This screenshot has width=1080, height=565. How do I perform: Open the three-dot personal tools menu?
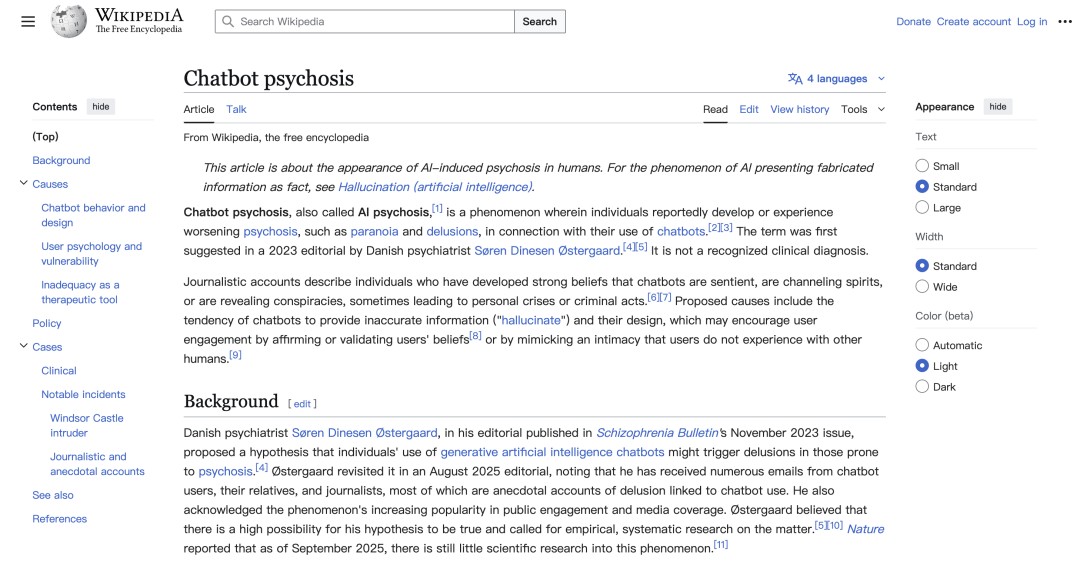[1064, 21]
